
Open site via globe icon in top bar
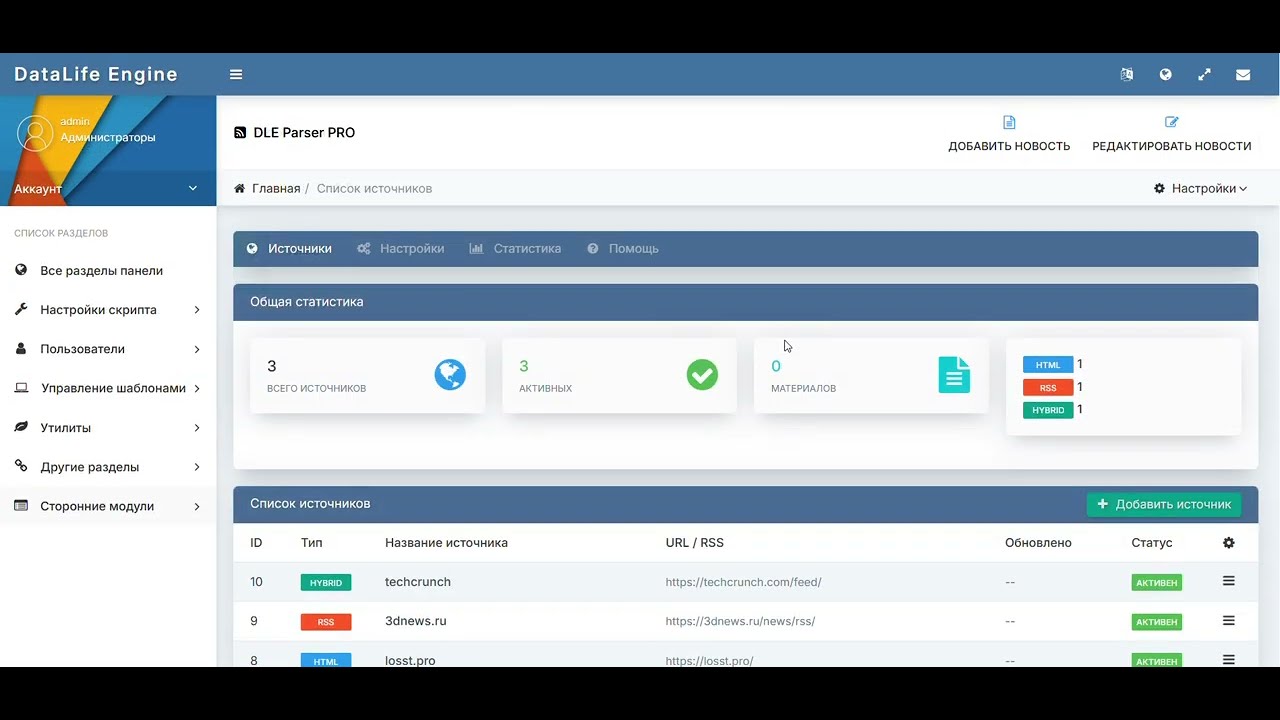1165,74
